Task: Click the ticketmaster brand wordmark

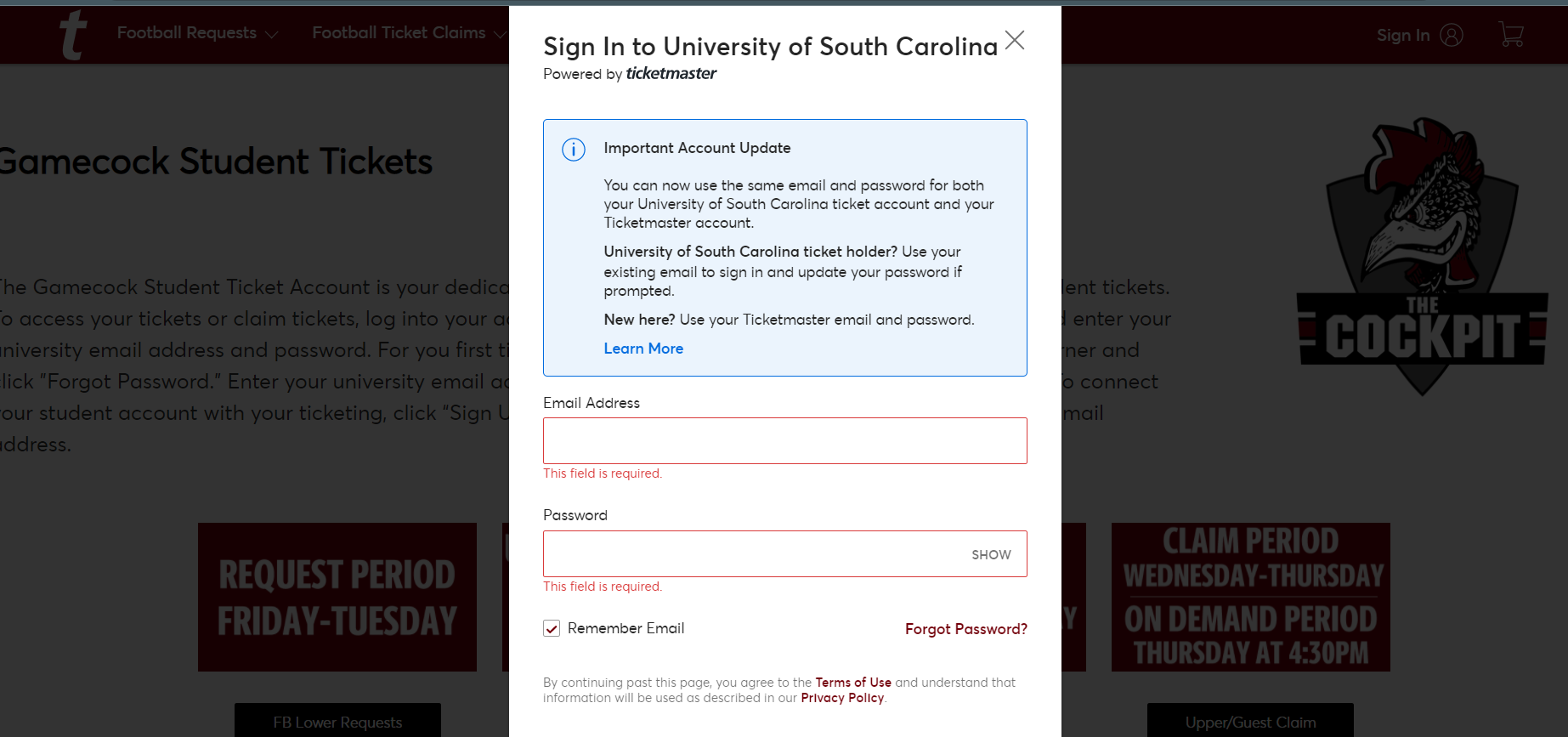Action: pyautogui.click(x=671, y=74)
